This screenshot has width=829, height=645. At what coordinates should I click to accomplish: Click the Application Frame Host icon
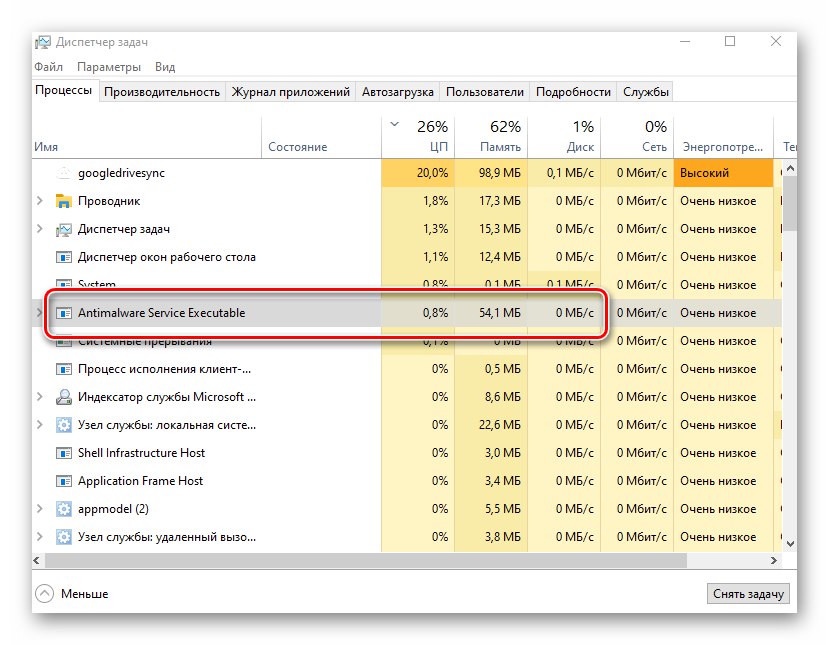tap(63, 481)
